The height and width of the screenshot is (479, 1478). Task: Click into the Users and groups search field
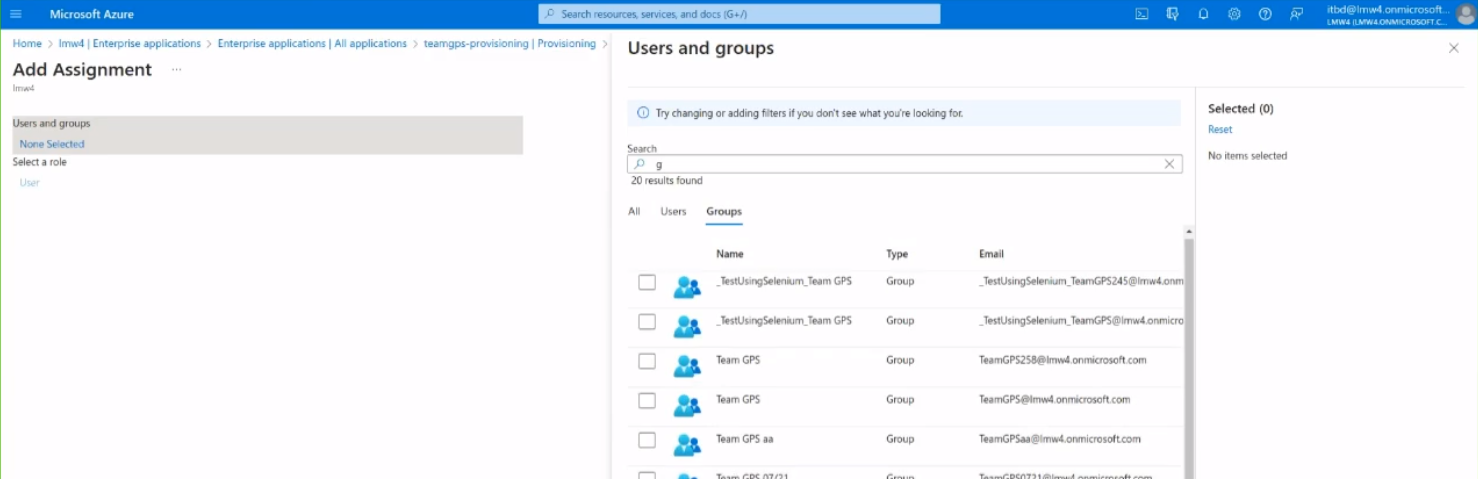tap(905, 164)
